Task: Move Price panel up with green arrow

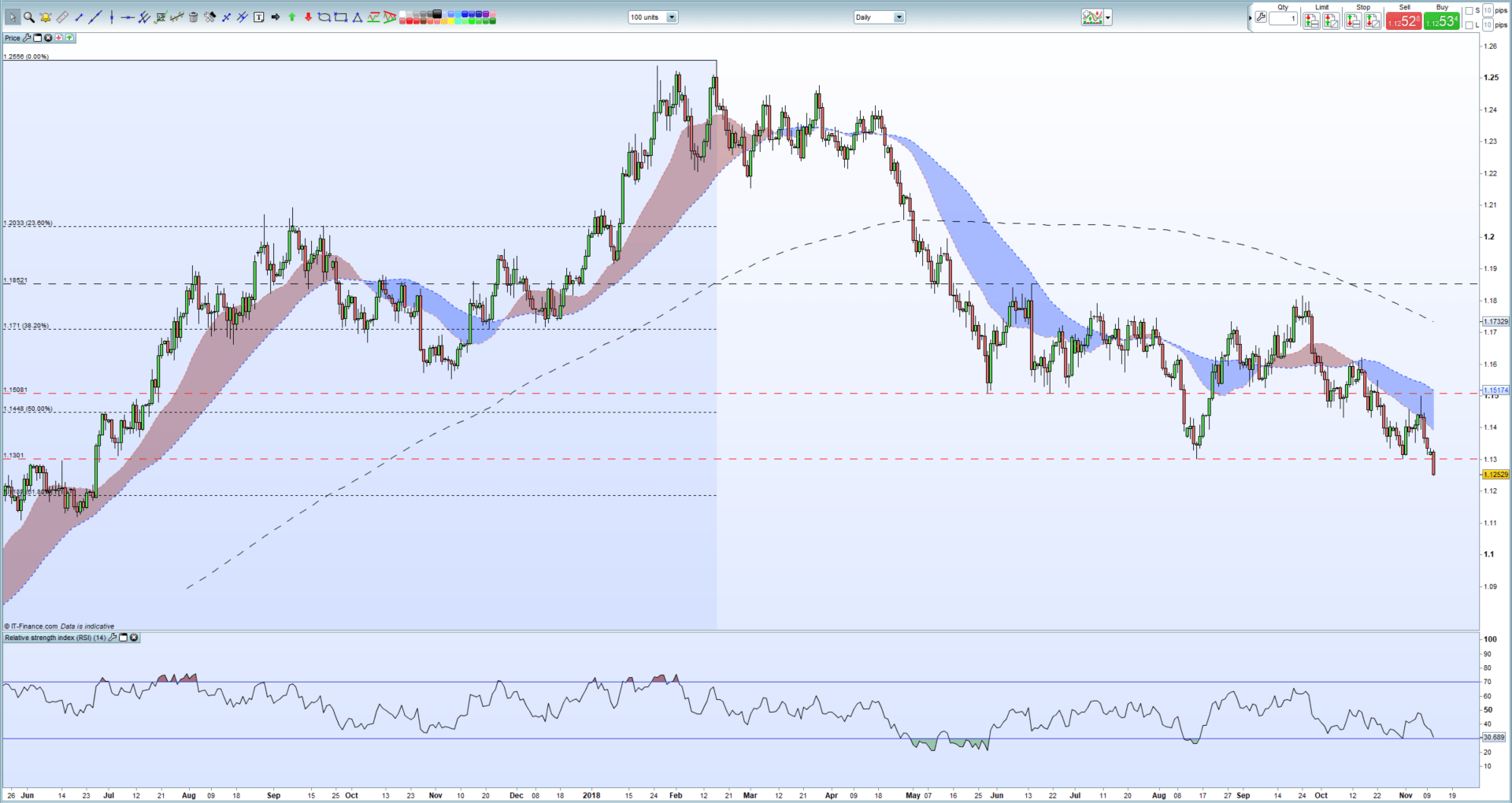Action: (x=69, y=38)
